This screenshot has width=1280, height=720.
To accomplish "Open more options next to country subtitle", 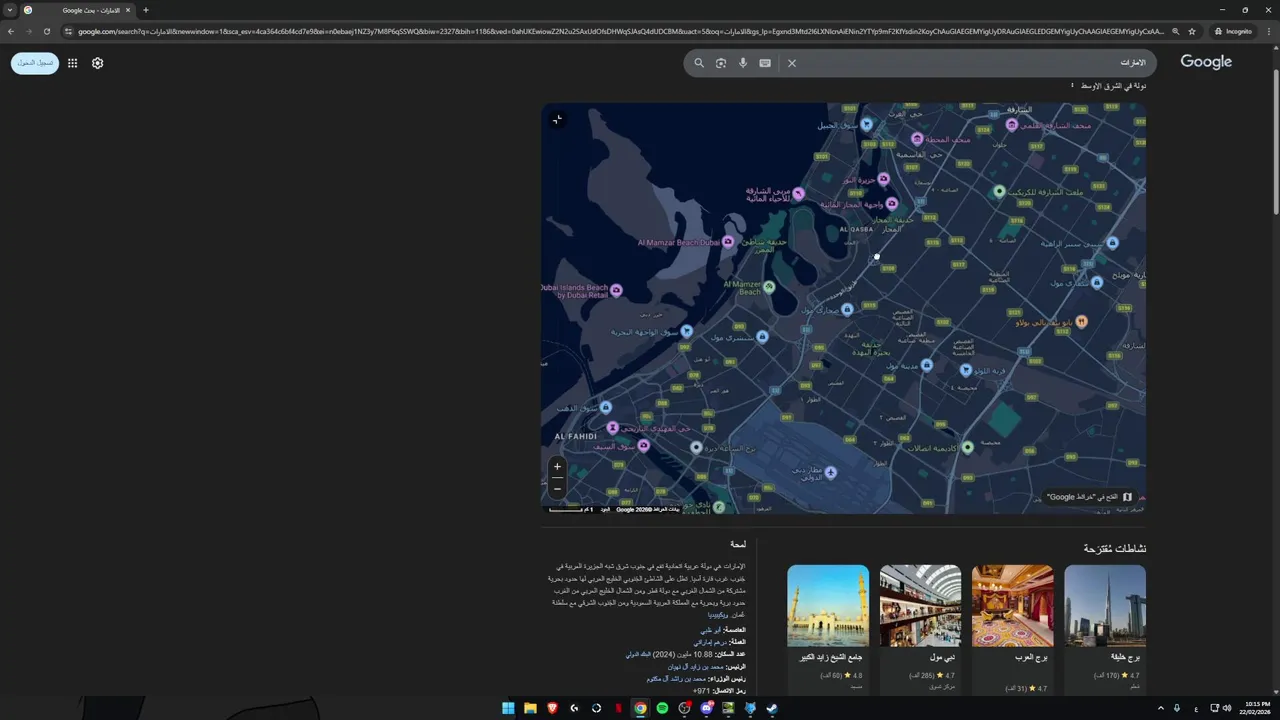I will [x=1072, y=86].
